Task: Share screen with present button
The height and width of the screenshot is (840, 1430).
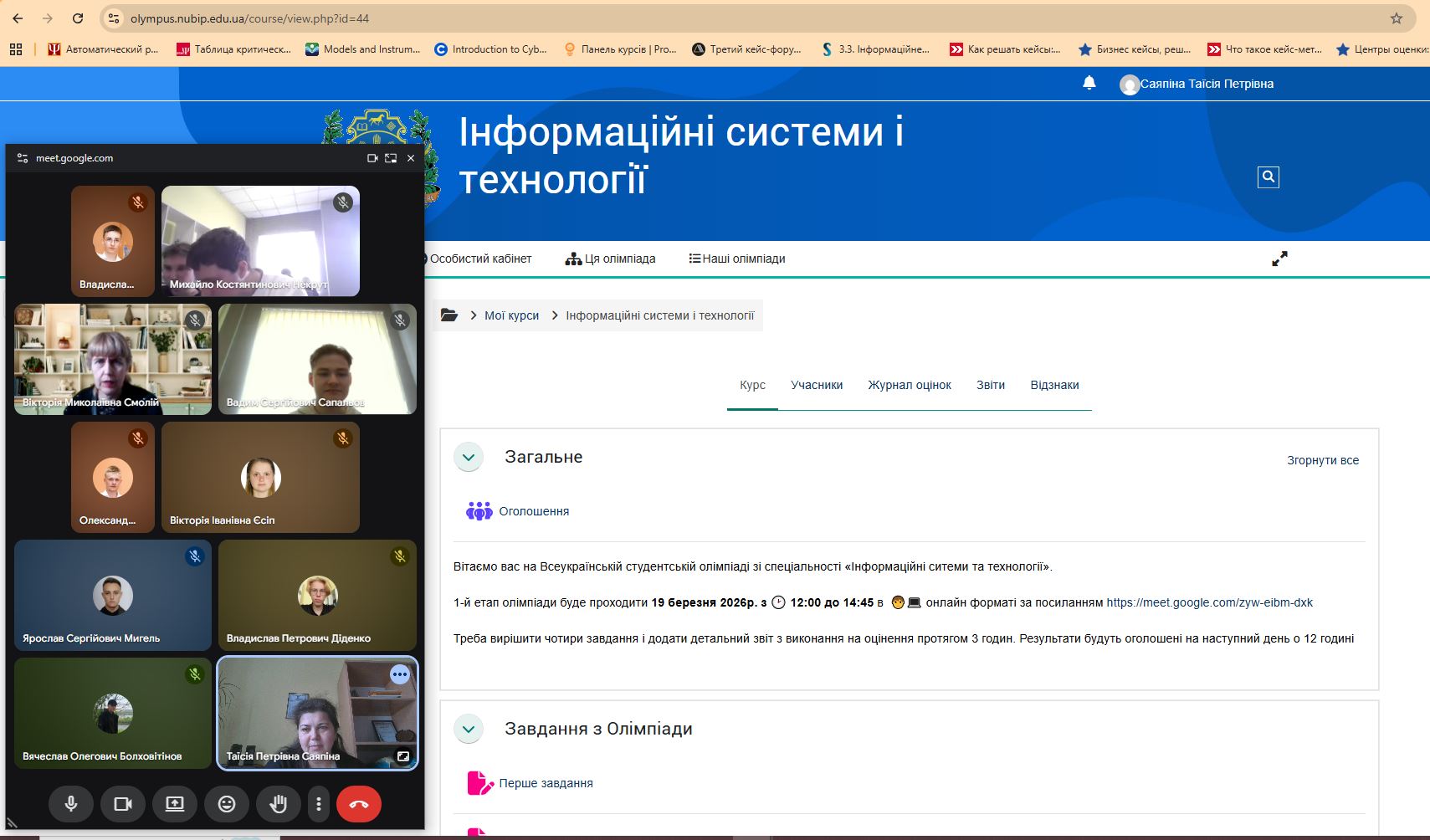Action: pos(175,804)
